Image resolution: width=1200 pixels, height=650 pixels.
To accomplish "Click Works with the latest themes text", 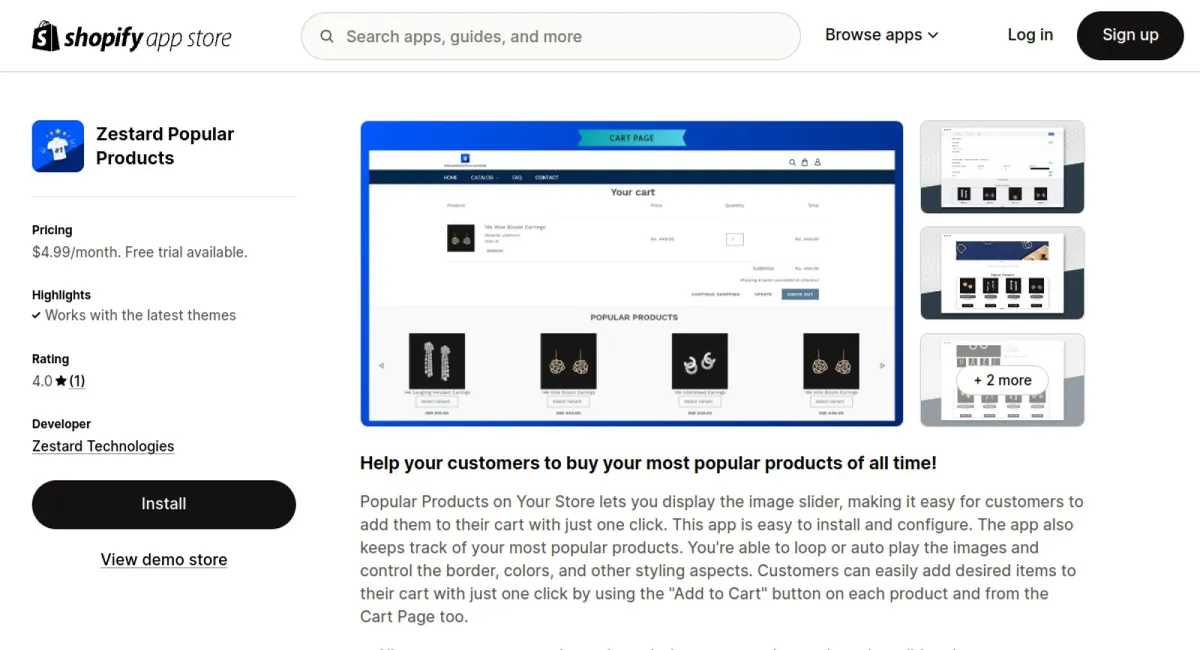I will [140, 315].
